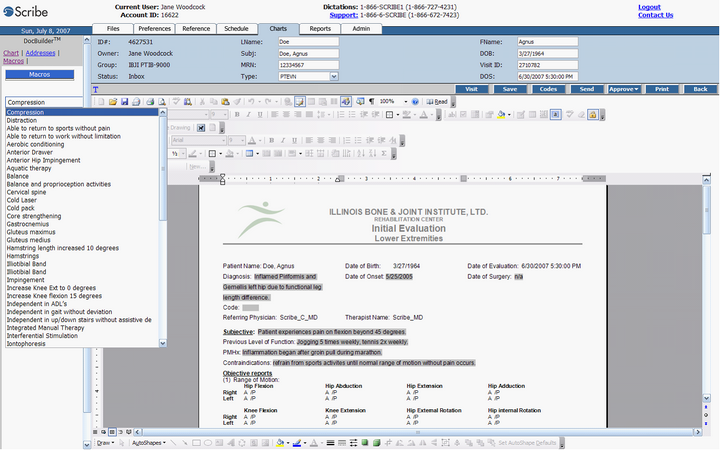Click the MRN input field
Viewport: 720px width, 450px height.
(x=309, y=65)
